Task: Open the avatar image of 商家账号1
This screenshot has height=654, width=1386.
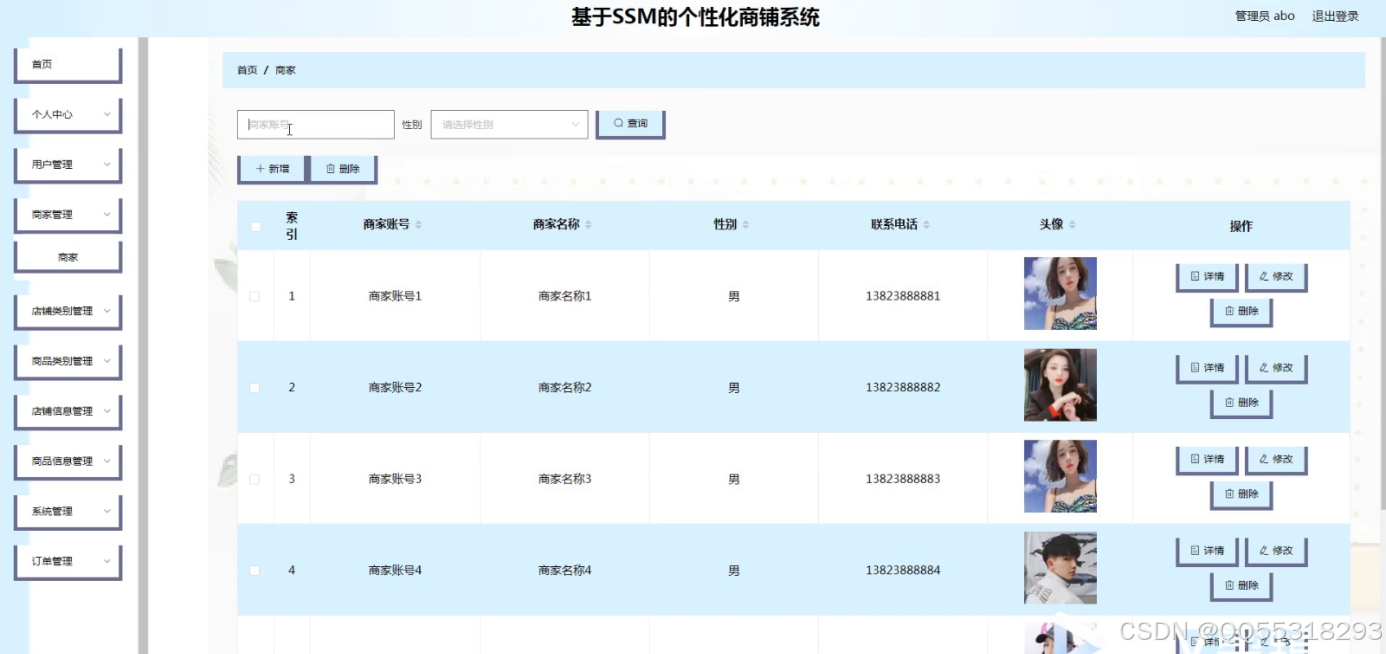Action: point(1060,293)
